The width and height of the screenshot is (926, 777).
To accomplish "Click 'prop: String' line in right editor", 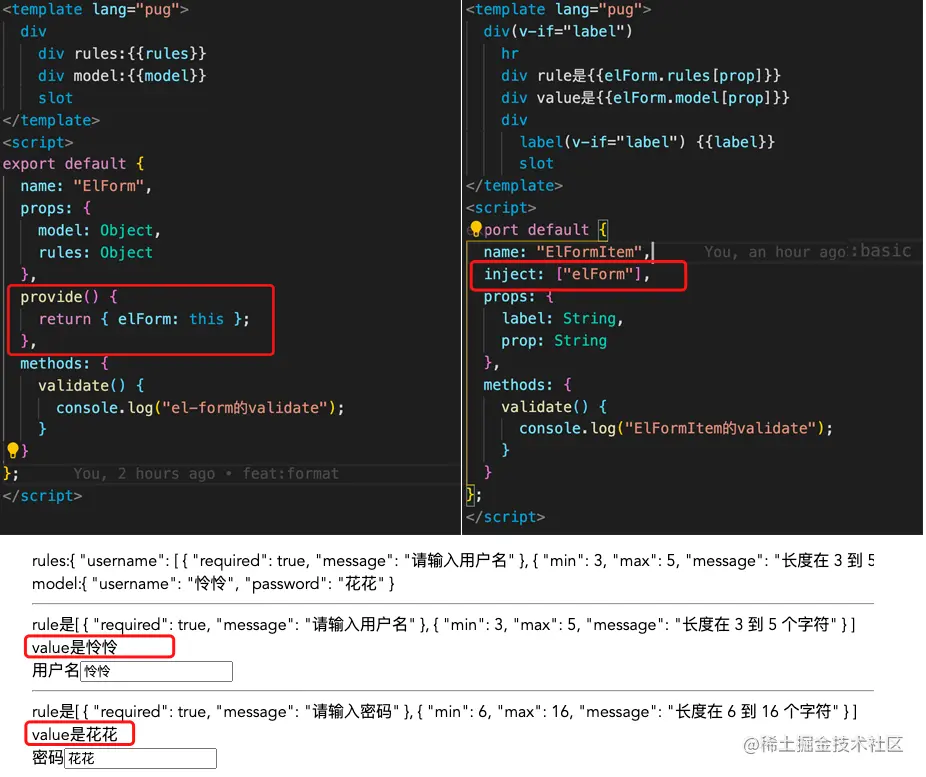I will (x=554, y=341).
